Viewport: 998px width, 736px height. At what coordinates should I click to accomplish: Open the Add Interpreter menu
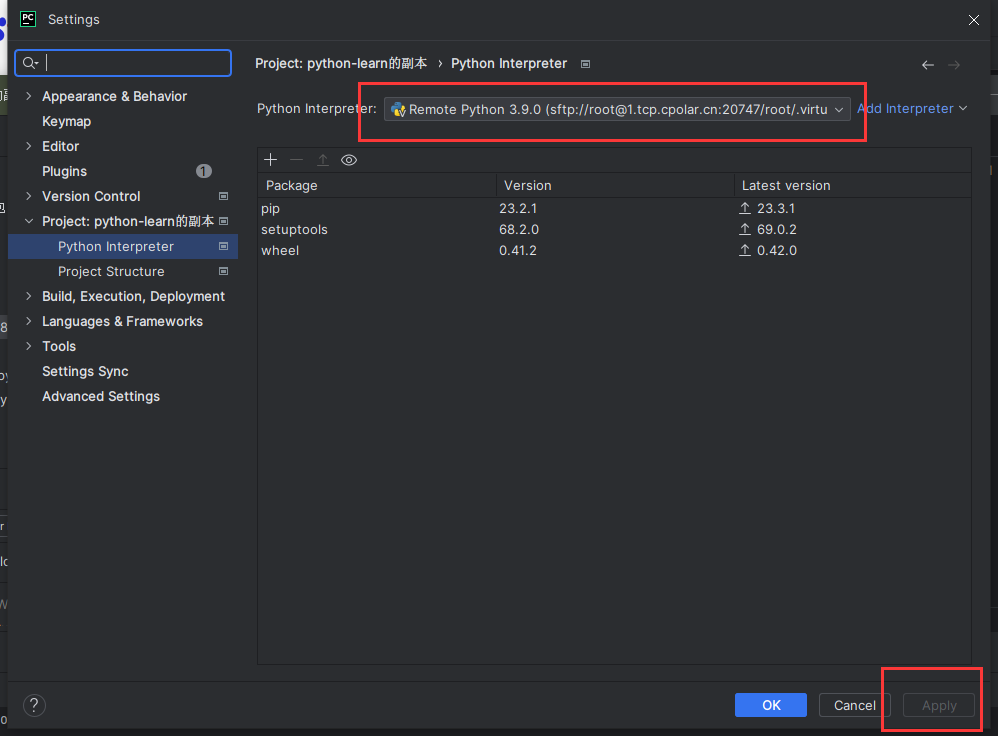[x=912, y=108]
